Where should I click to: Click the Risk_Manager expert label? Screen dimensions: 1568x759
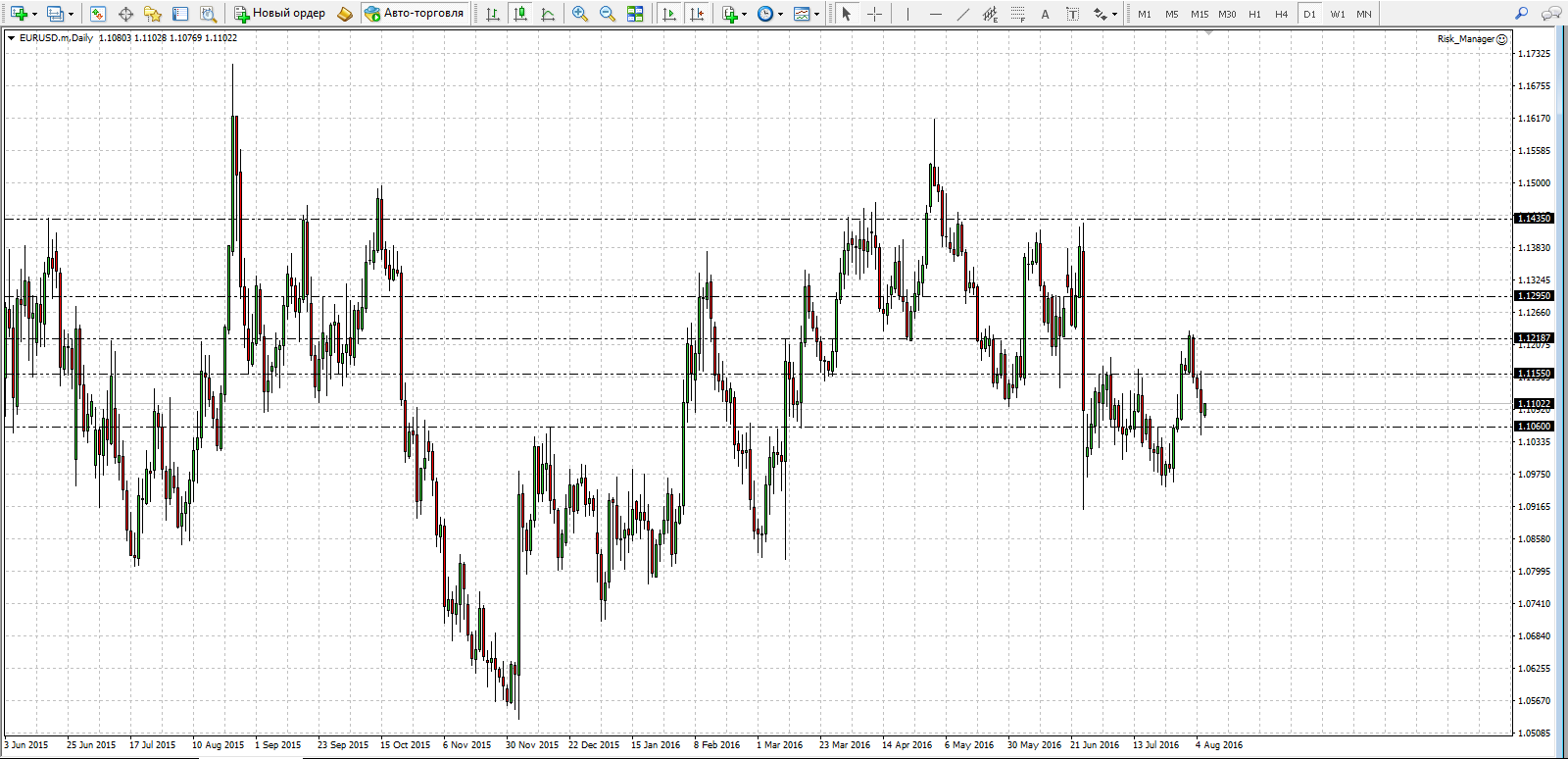[1466, 39]
